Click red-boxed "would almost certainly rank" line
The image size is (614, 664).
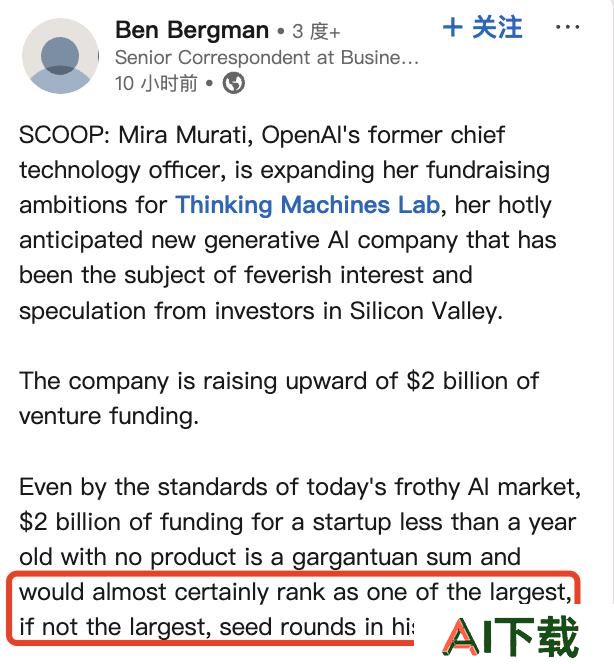click(295, 592)
